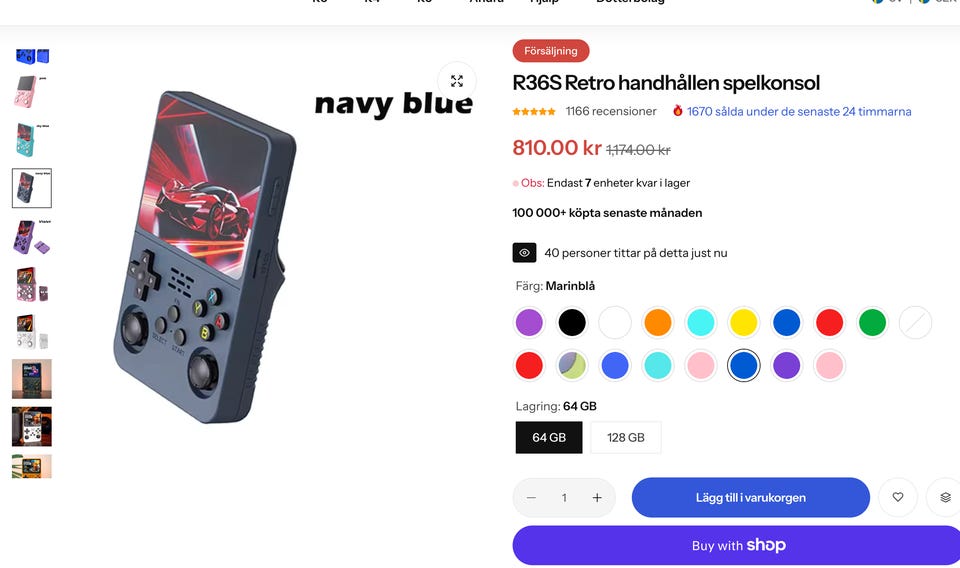
Task: Open the 1166 recensioner reviews link
Action: (x=610, y=111)
